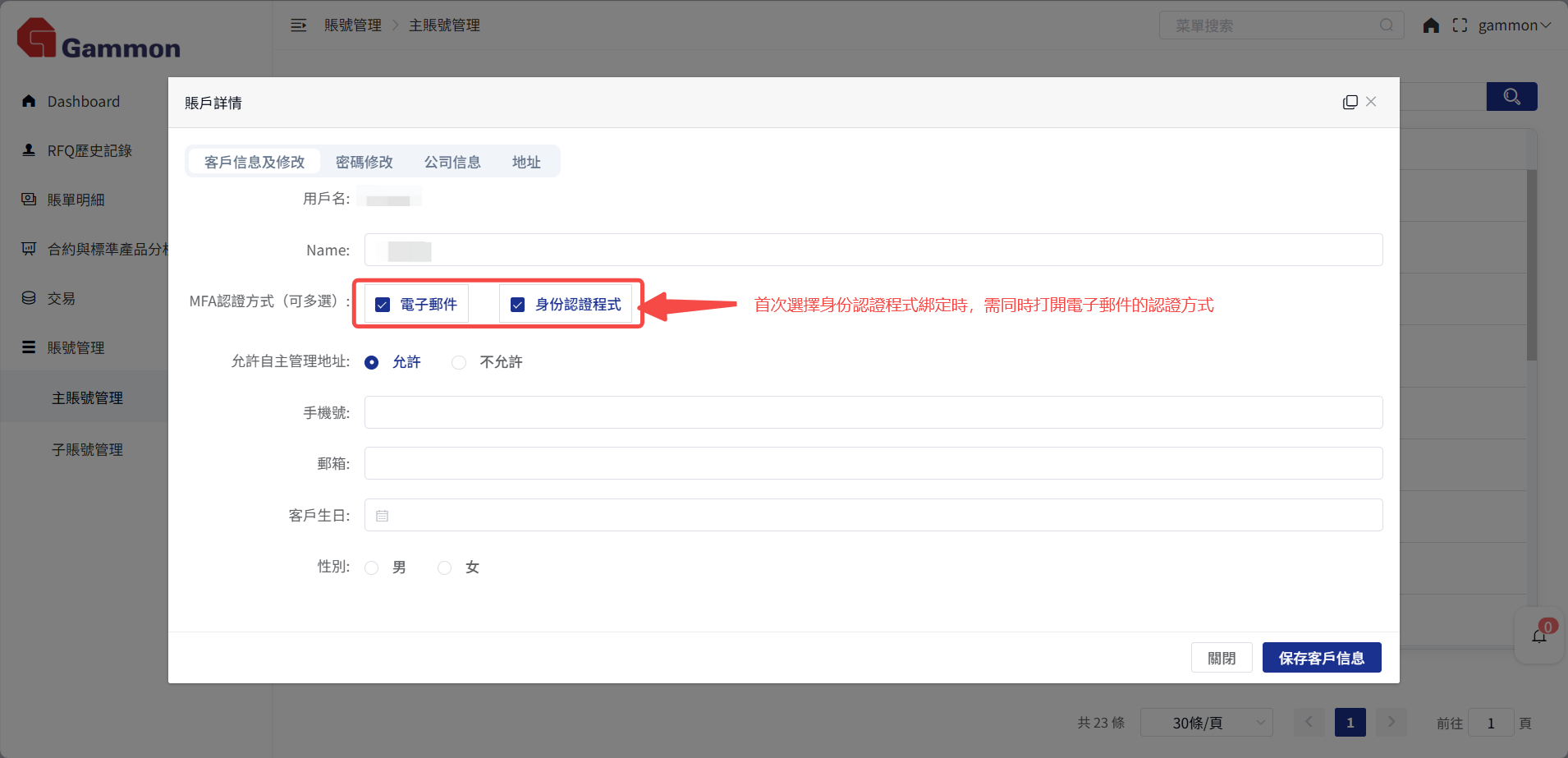Click the 關閉 button
This screenshot has height=758, width=1568.
[x=1221, y=658]
